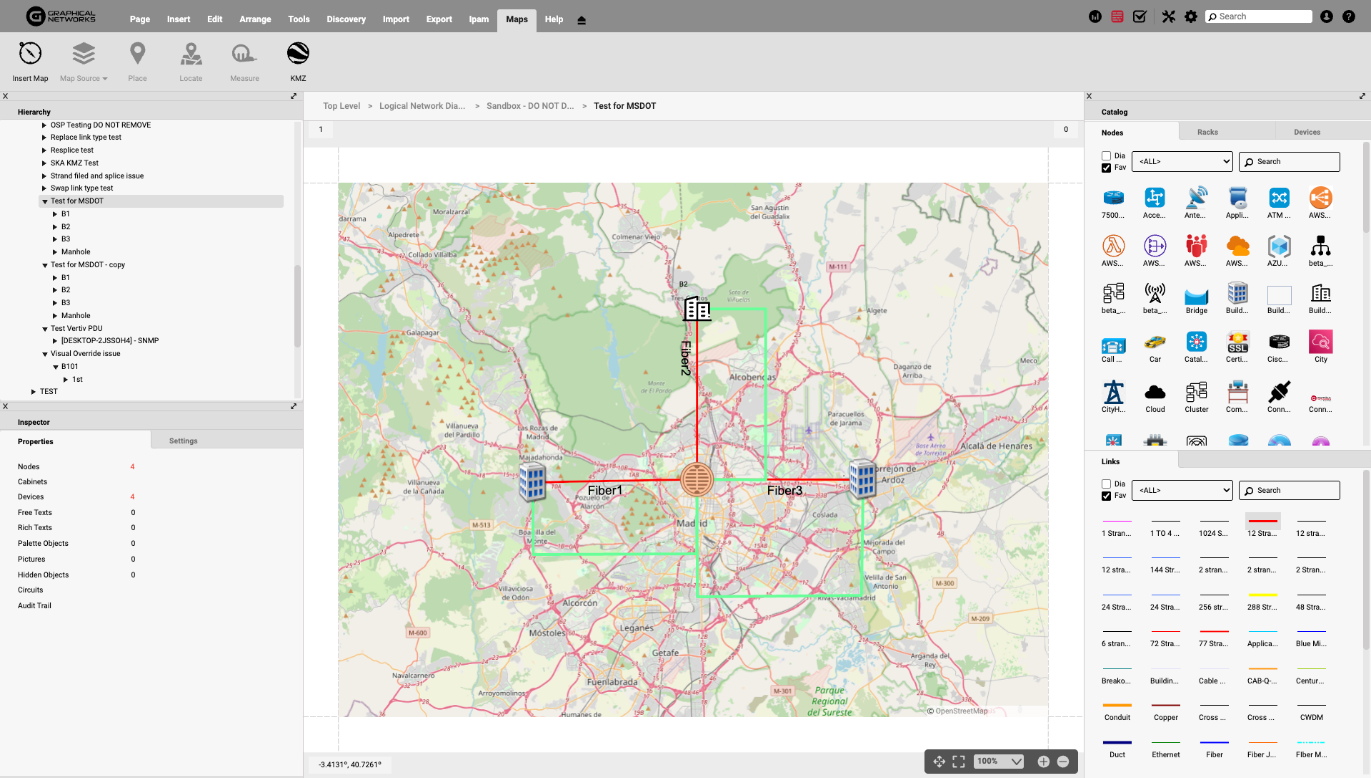Select the Bridge node in the Catalog
The width and height of the screenshot is (1371, 778).
(x=1196, y=295)
